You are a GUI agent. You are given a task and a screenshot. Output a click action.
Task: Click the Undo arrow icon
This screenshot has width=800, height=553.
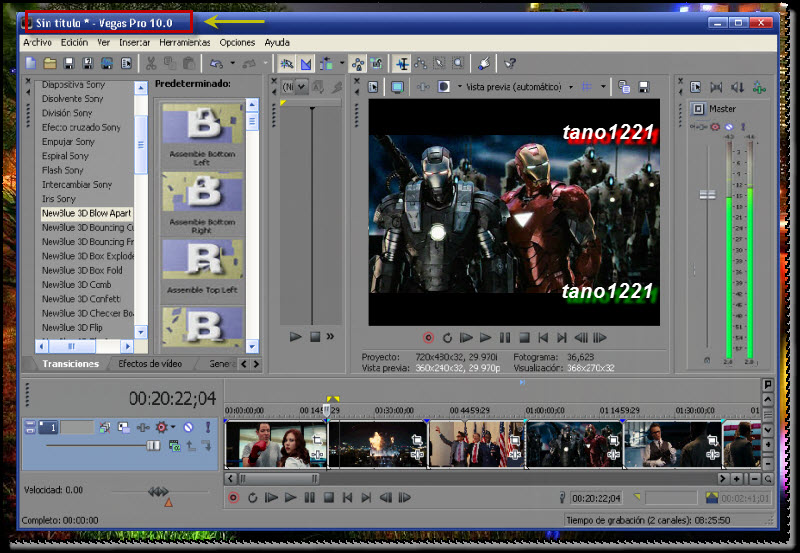[x=217, y=63]
